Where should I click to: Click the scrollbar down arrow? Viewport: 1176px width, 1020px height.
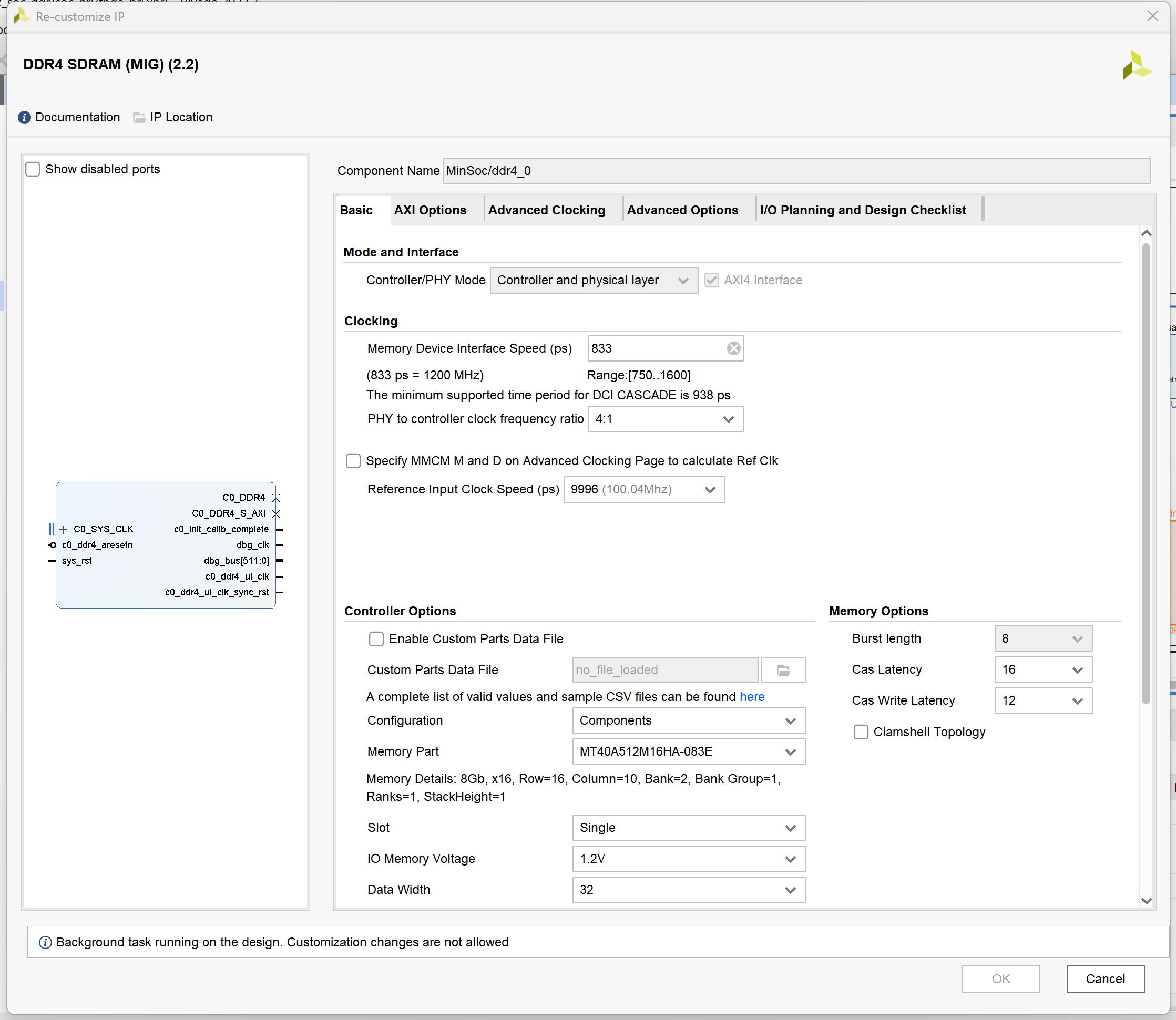click(x=1147, y=901)
